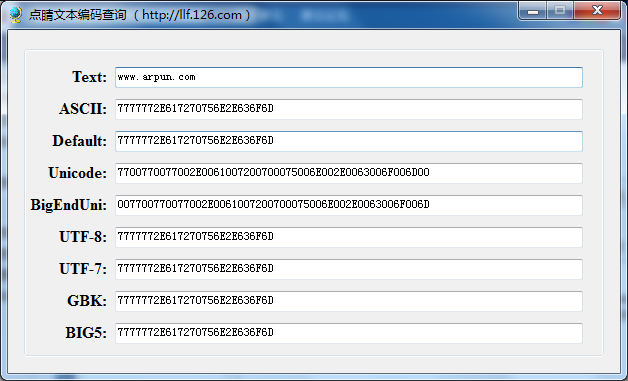The height and width of the screenshot is (381, 628).
Task: Click the "Text:" label
Action: pos(89,77)
